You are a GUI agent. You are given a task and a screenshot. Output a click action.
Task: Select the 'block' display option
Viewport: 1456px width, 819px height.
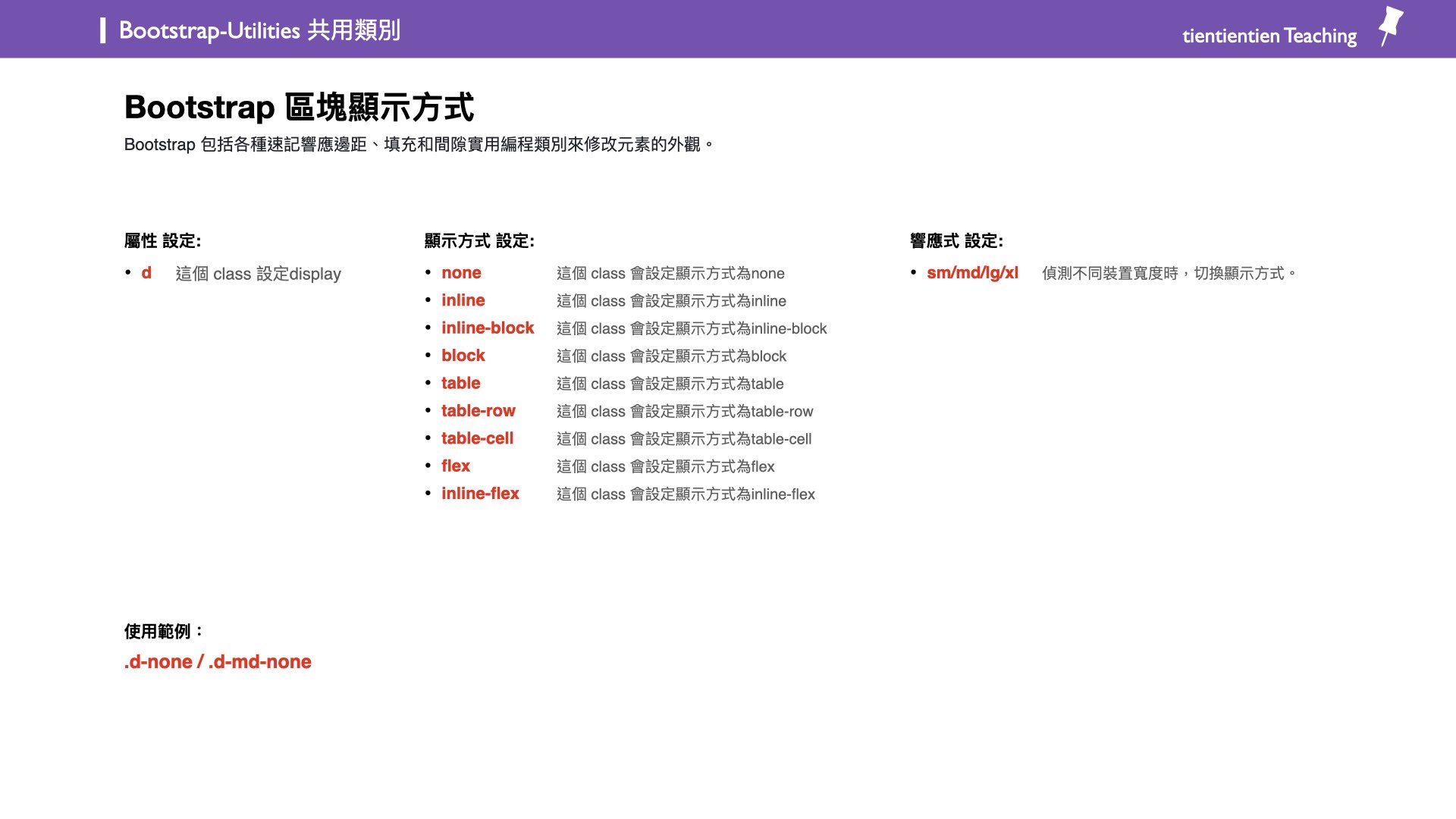(x=463, y=356)
